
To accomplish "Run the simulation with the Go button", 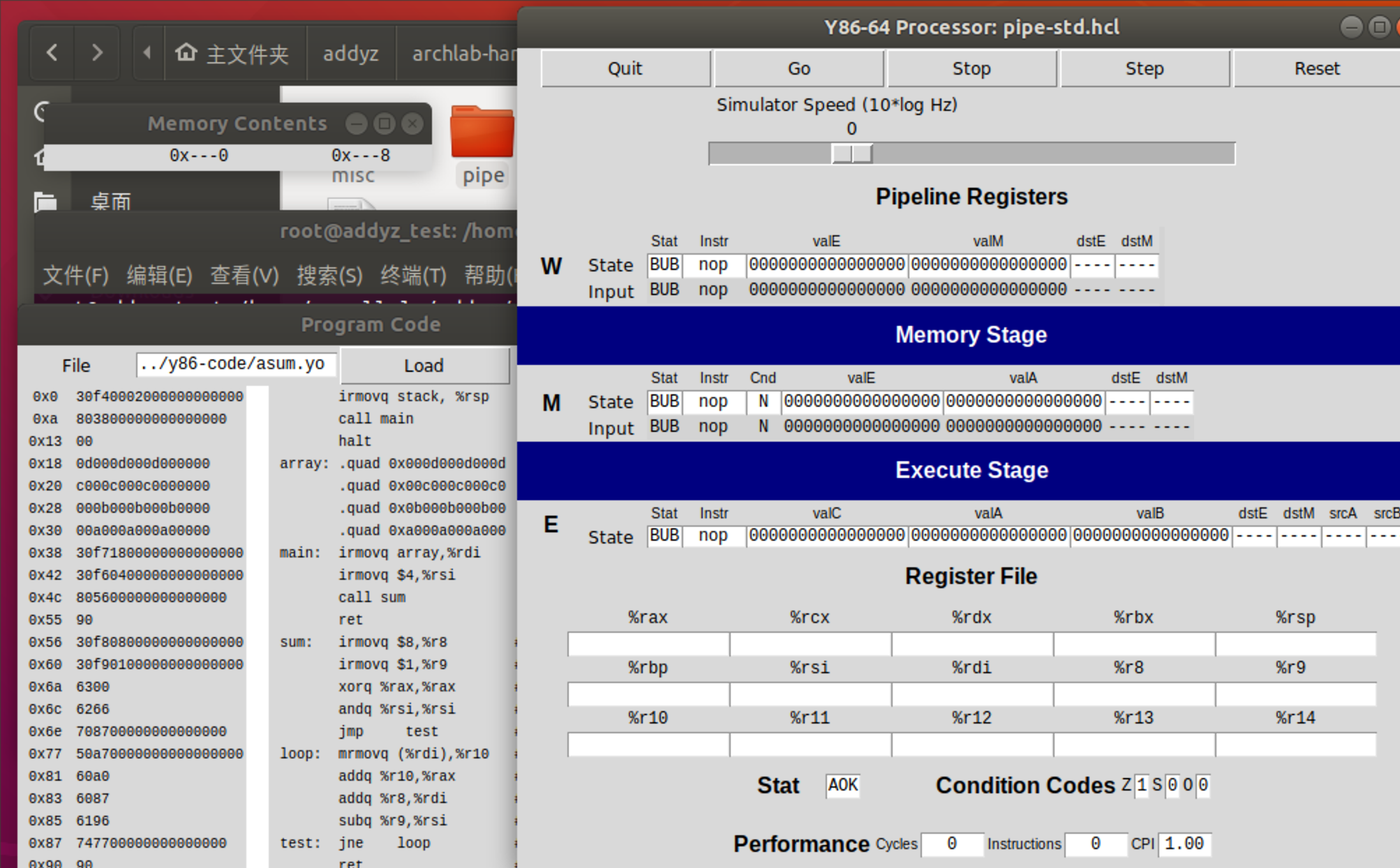I will pyautogui.click(x=798, y=68).
